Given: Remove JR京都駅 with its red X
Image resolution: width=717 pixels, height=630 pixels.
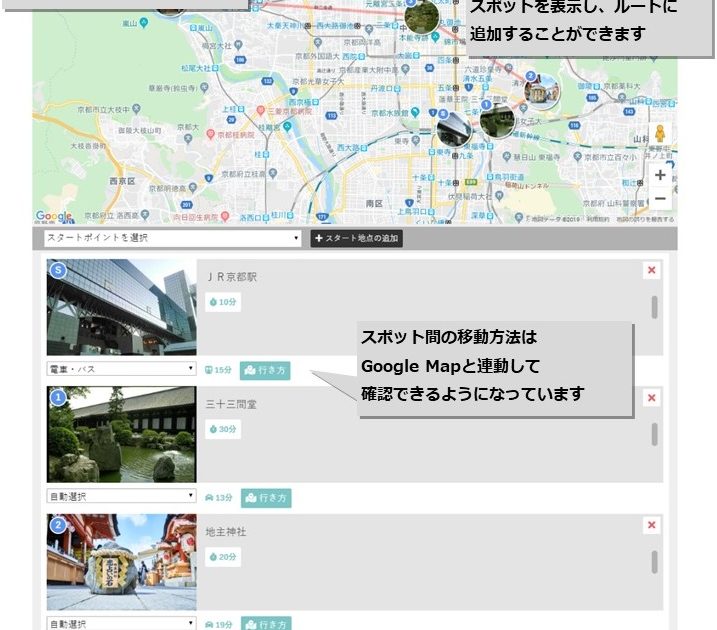Looking at the screenshot, I should click(652, 270).
